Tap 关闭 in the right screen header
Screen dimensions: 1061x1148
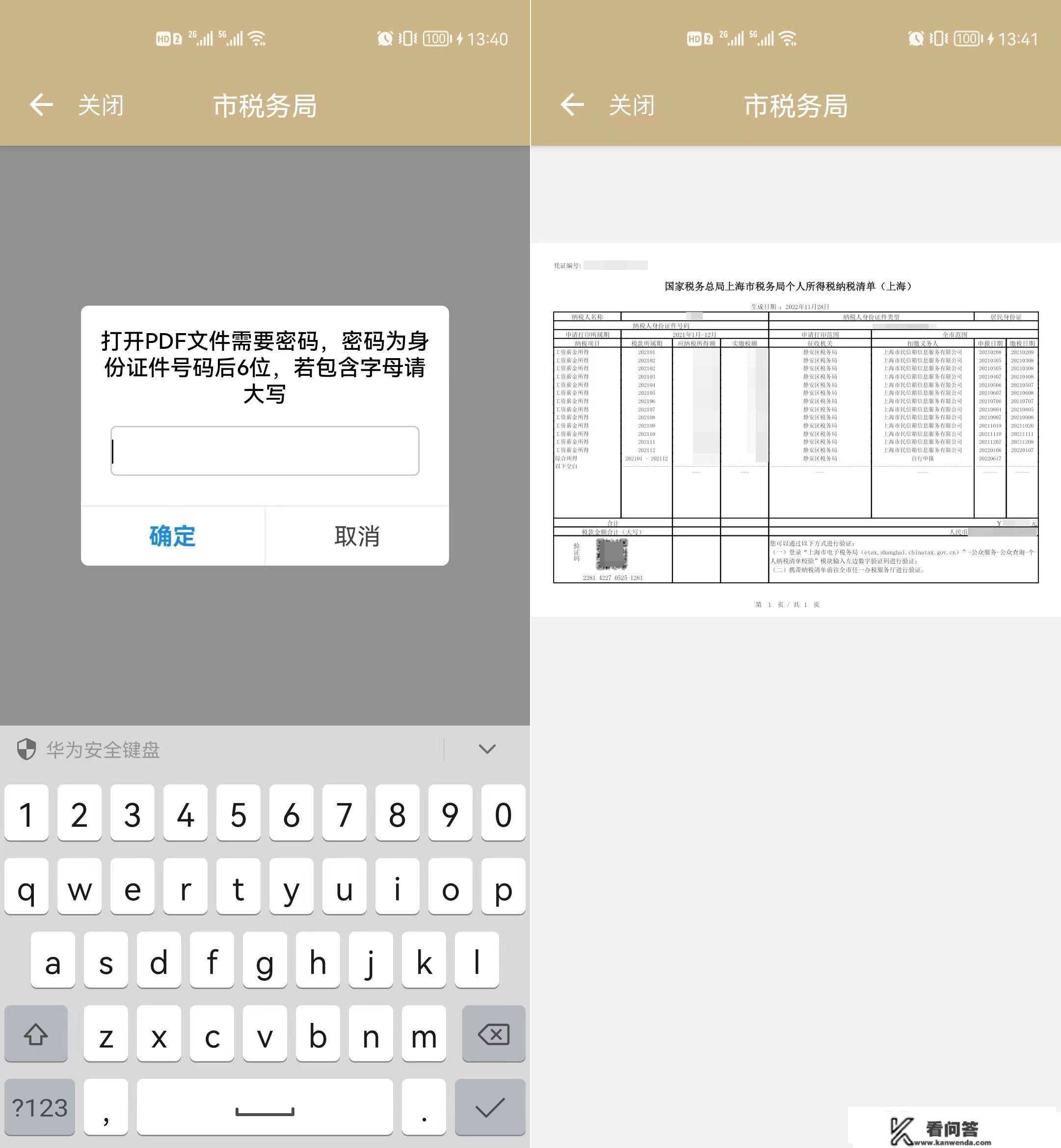(x=632, y=105)
